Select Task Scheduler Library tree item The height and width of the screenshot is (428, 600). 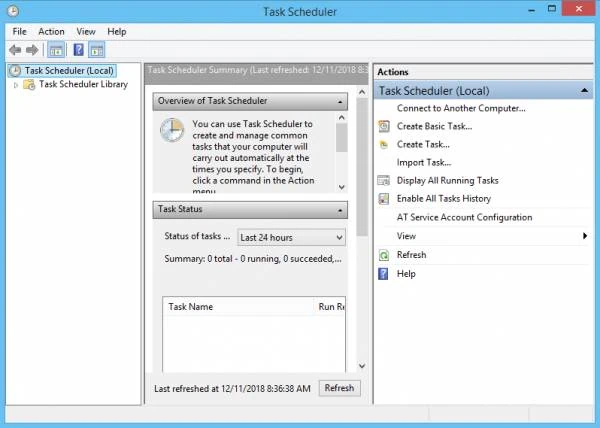pos(83,84)
